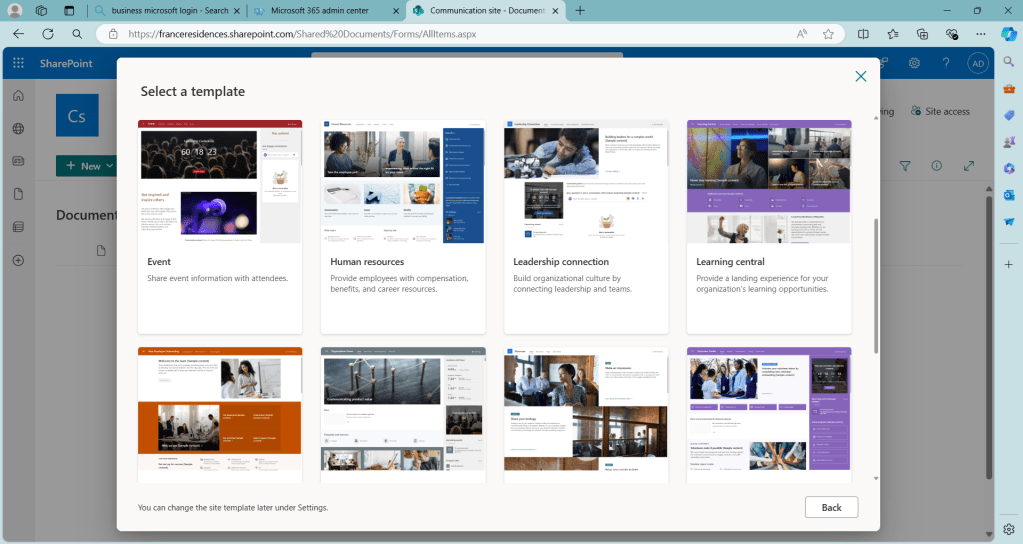Close the Select a template dialog
This screenshot has height=544, width=1023.
pyautogui.click(x=860, y=77)
